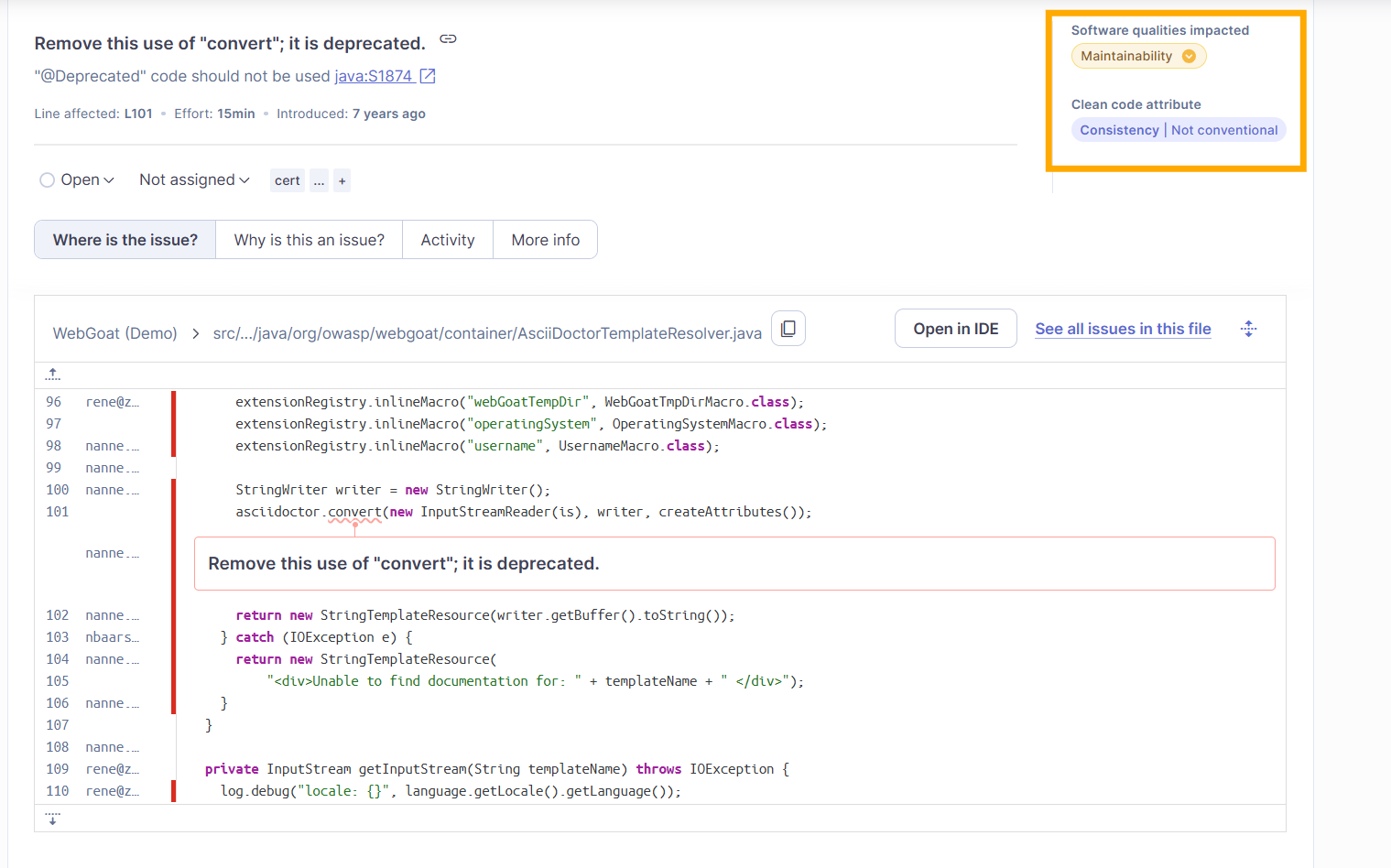The image size is (1391, 868).
Task: Click Consistency clean code attribute badge
Action: click(x=1179, y=130)
